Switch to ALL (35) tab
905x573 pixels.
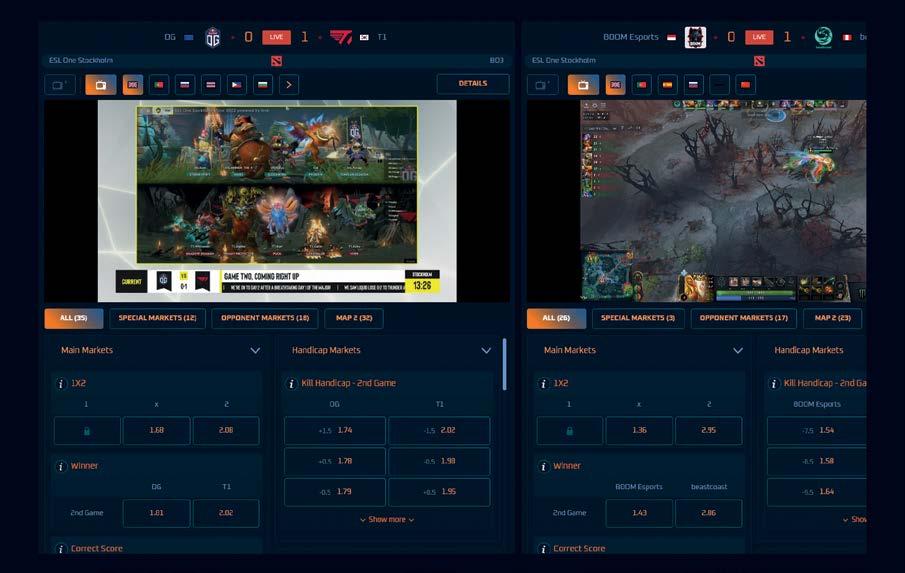pyautogui.click(x=74, y=319)
